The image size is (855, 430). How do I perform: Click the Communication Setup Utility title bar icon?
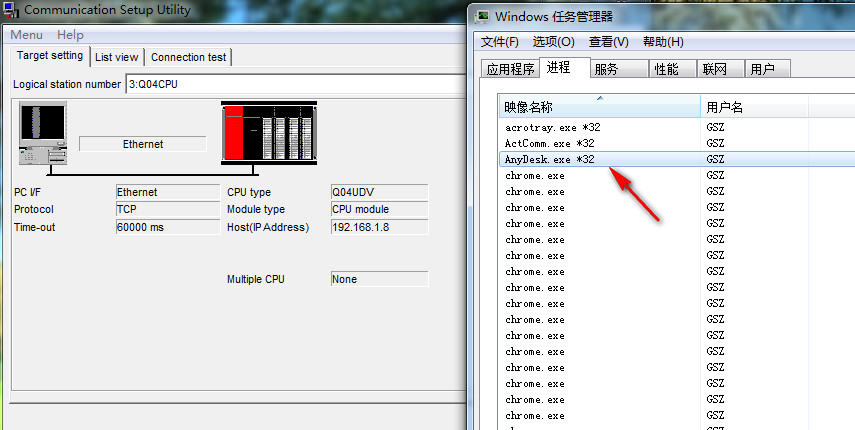pos(12,10)
